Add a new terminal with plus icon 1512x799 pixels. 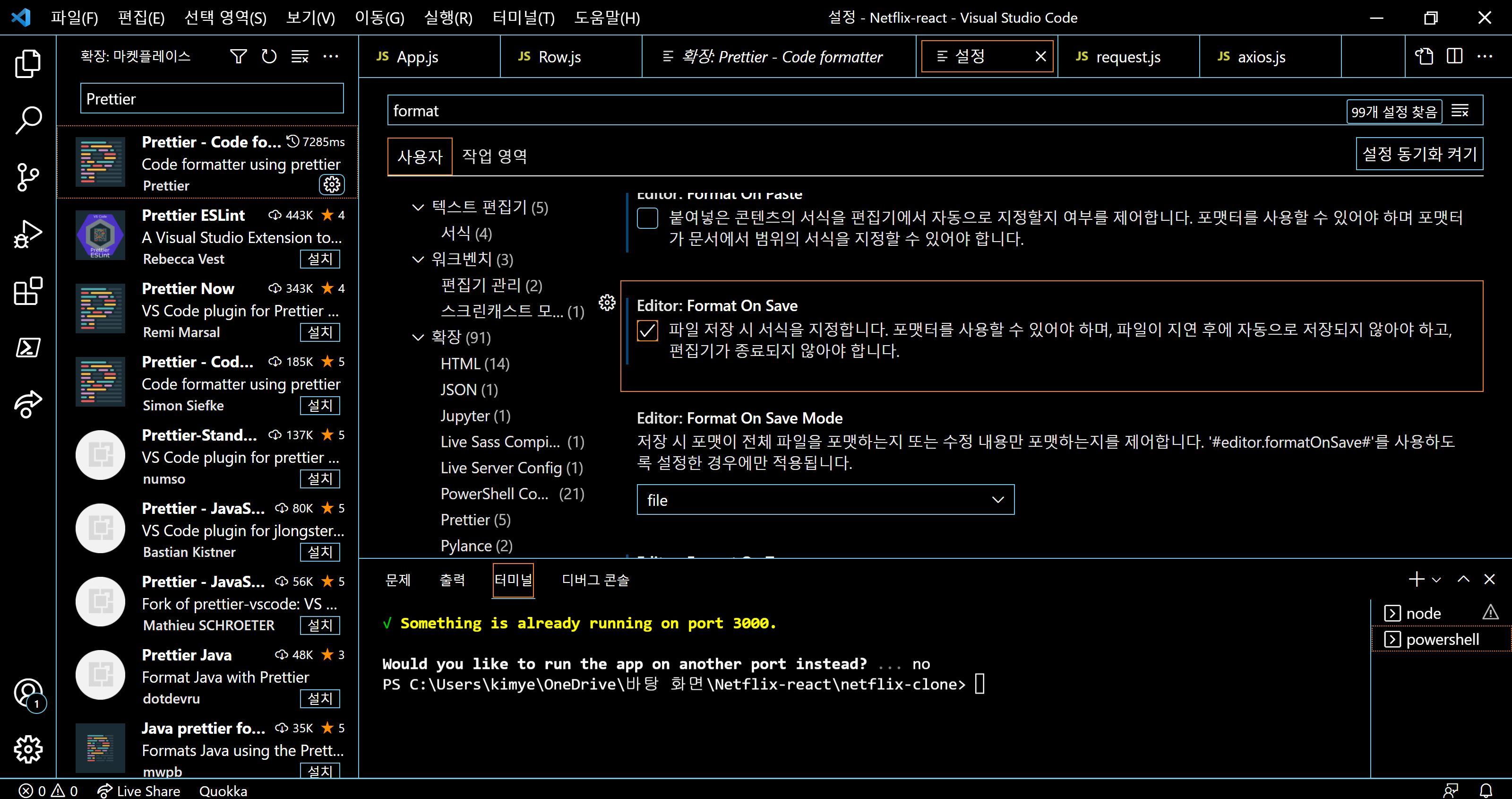coord(1417,579)
